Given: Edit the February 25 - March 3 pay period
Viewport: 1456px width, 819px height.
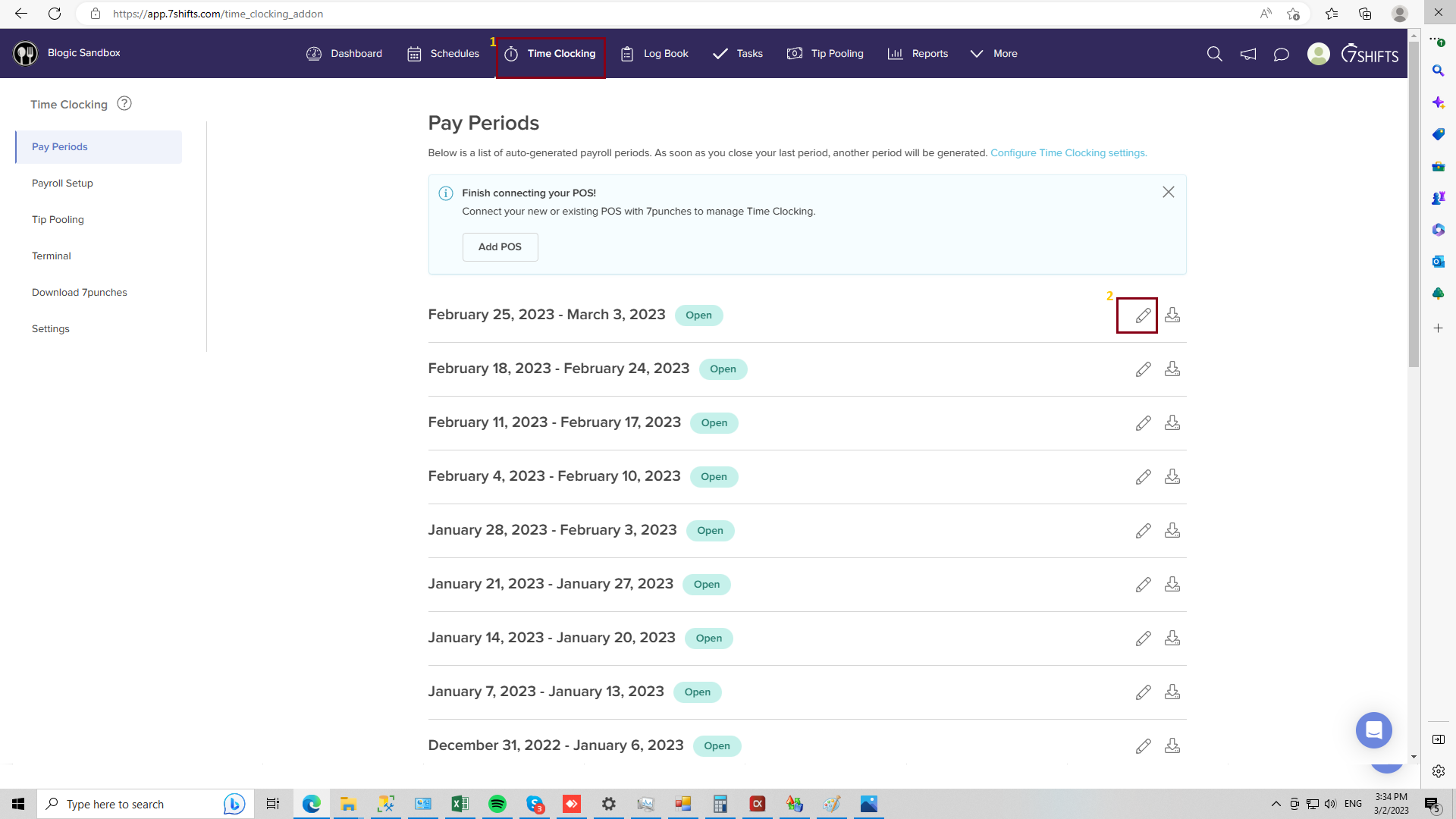Looking at the screenshot, I should tap(1143, 315).
